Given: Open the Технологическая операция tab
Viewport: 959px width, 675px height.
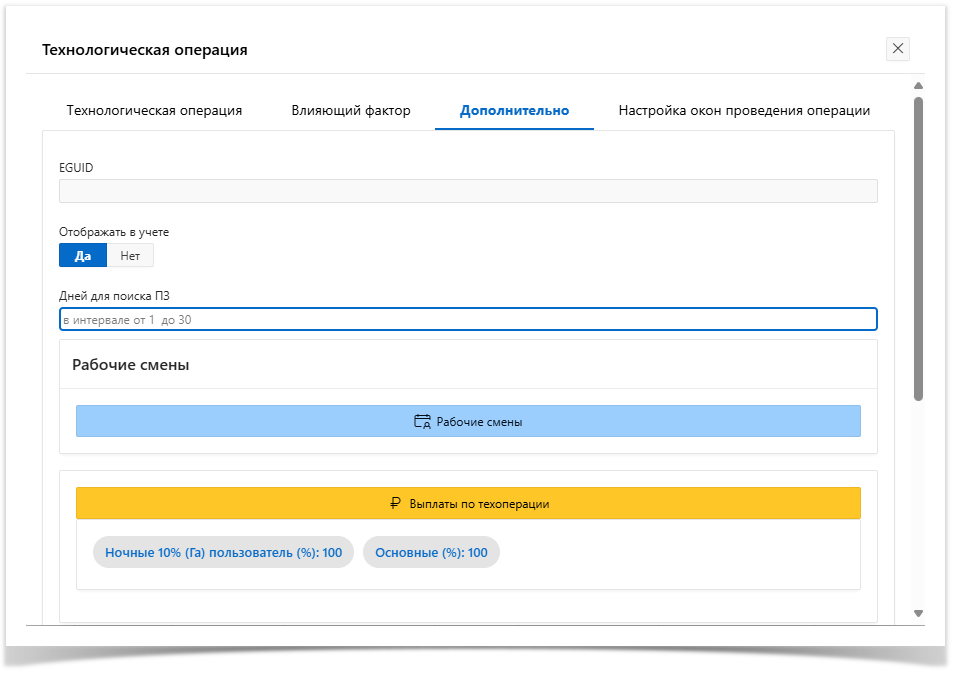Looking at the screenshot, I should pyautogui.click(x=154, y=111).
